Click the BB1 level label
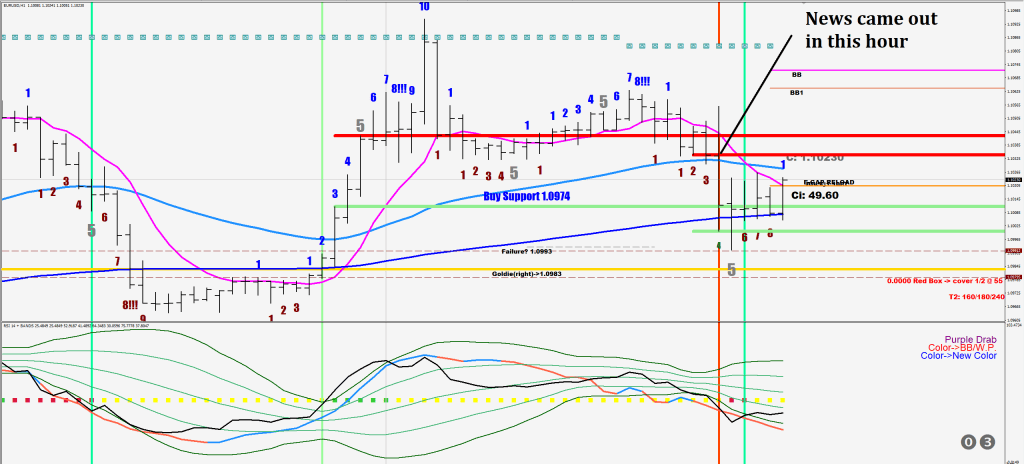The image size is (1024, 464). tap(797, 92)
